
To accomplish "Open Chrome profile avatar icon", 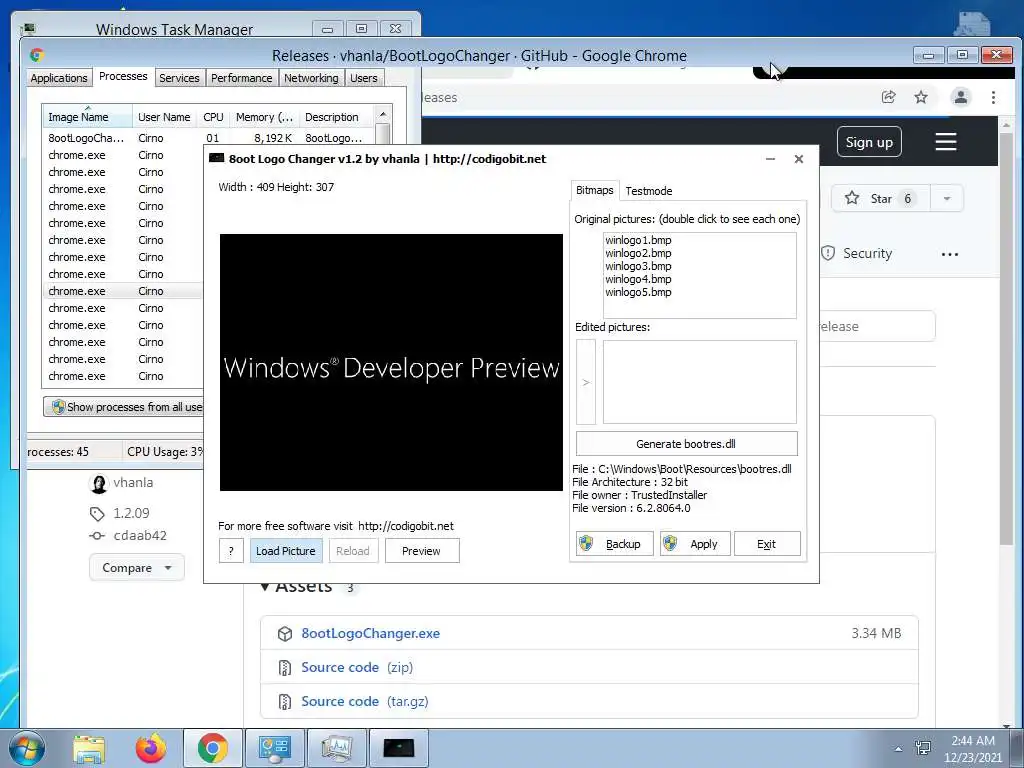I will pos(961,97).
